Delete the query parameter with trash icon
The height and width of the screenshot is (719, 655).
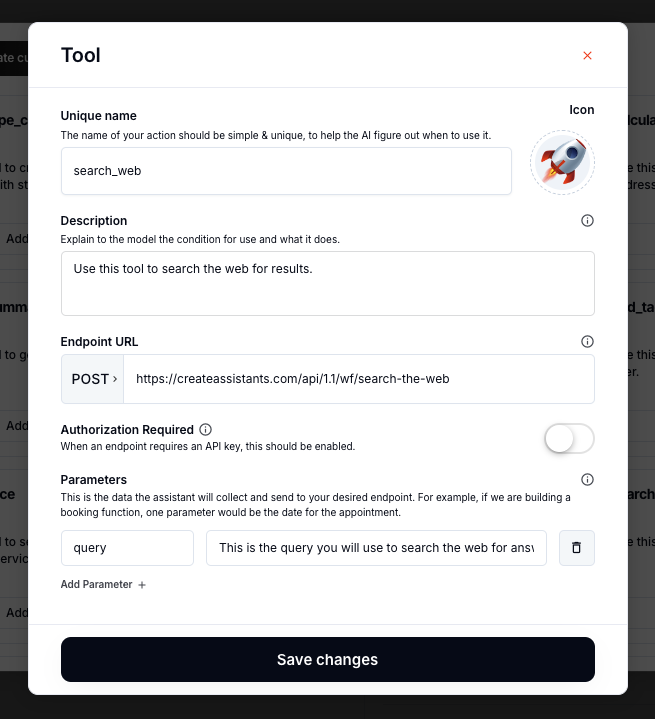point(576,548)
